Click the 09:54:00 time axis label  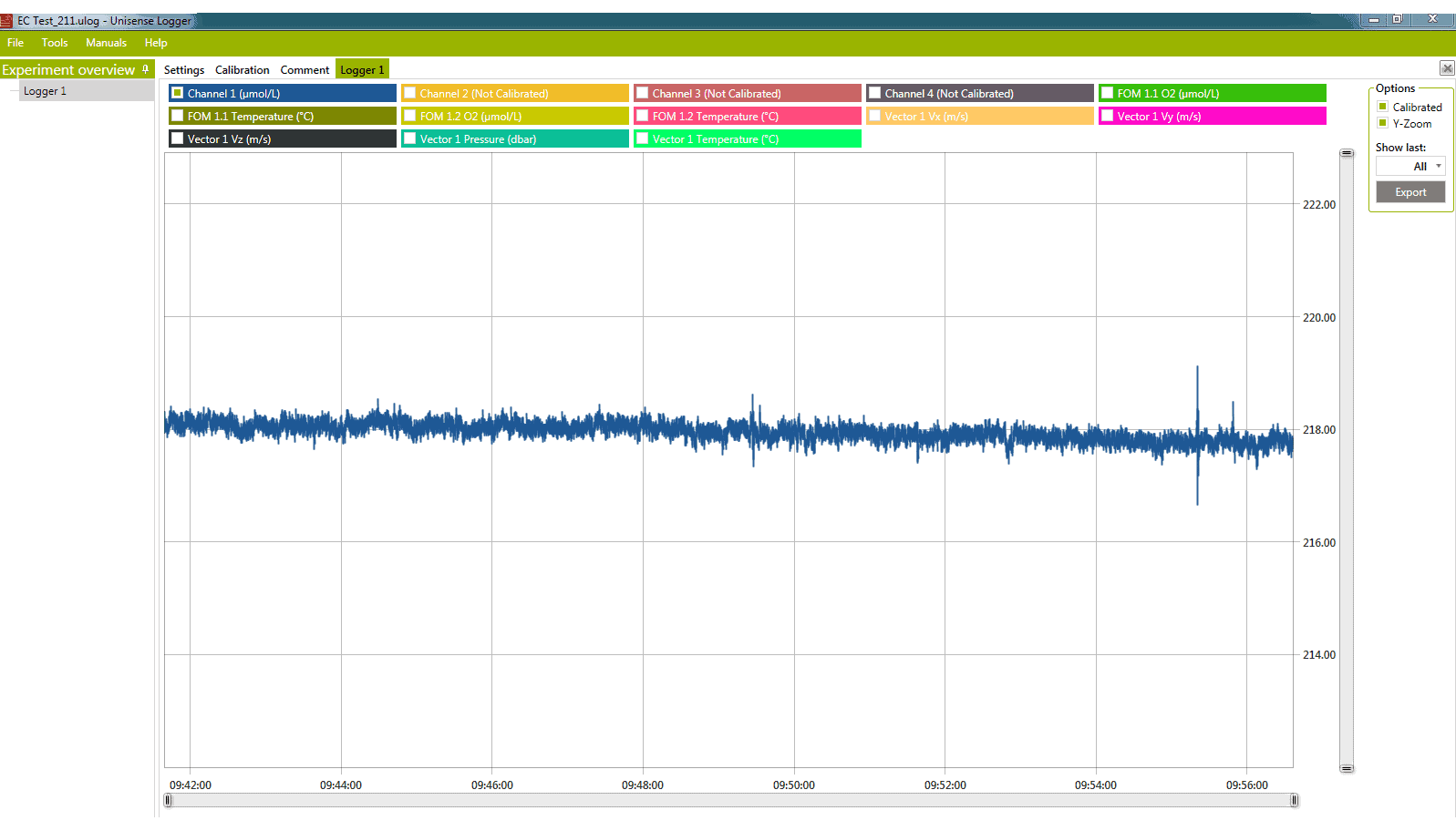click(1096, 785)
